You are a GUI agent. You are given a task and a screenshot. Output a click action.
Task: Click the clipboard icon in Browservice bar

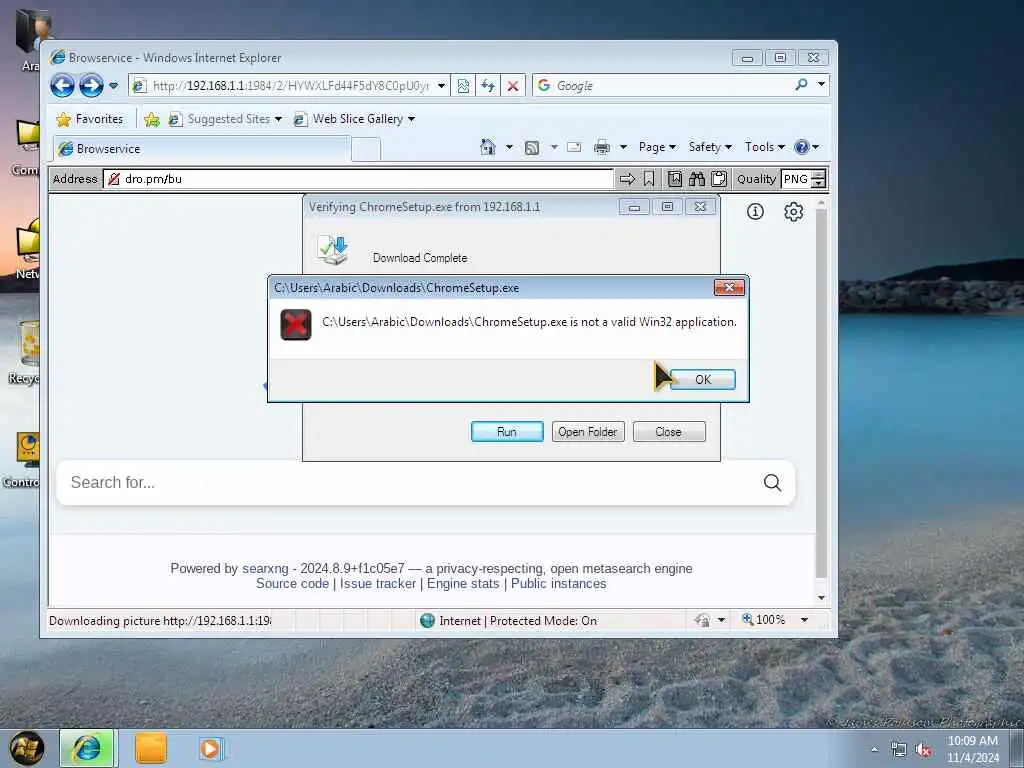719,179
